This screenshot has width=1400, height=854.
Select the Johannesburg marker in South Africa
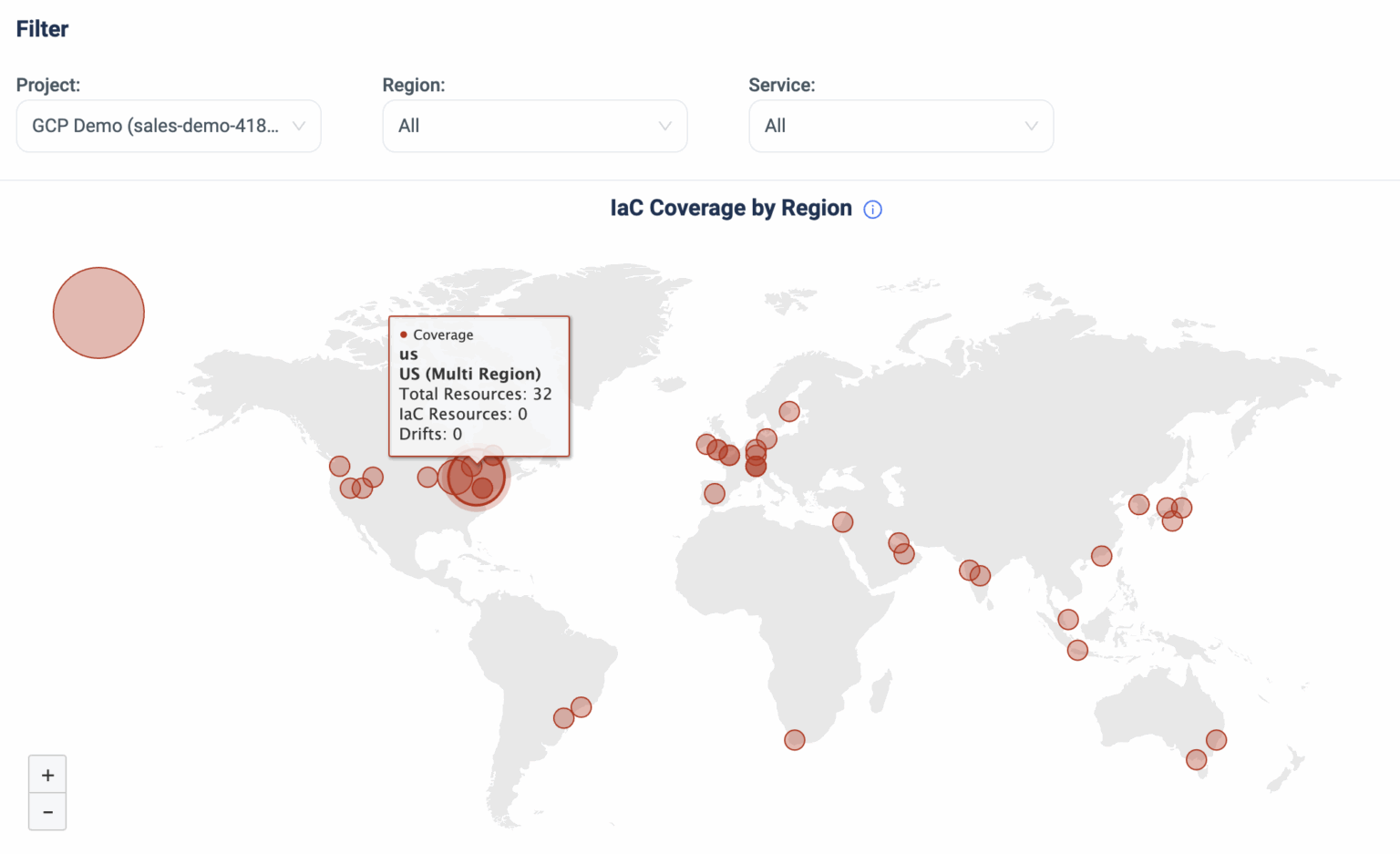coord(794,740)
